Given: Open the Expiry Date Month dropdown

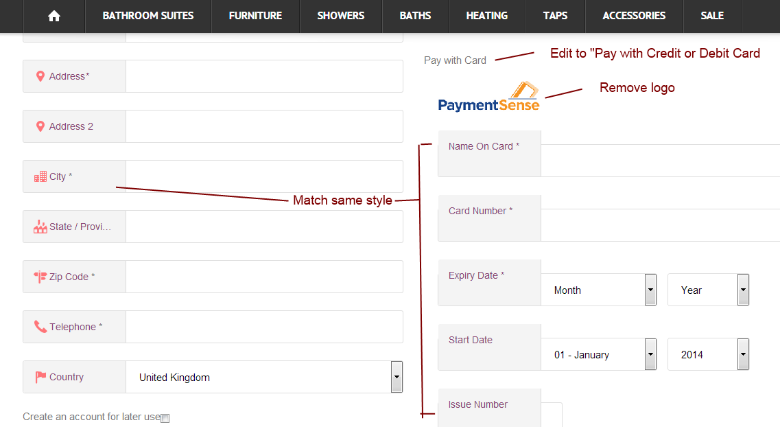Looking at the screenshot, I should coord(599,290).
